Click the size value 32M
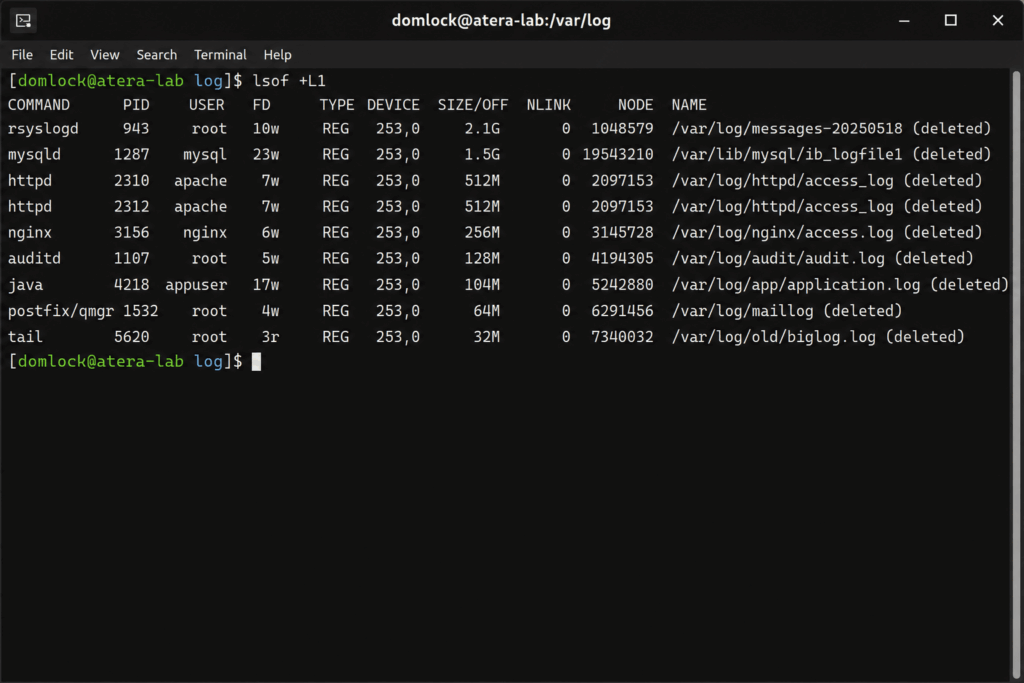Viewport: 1024px width, 683px height. click(x=487, y=337)
